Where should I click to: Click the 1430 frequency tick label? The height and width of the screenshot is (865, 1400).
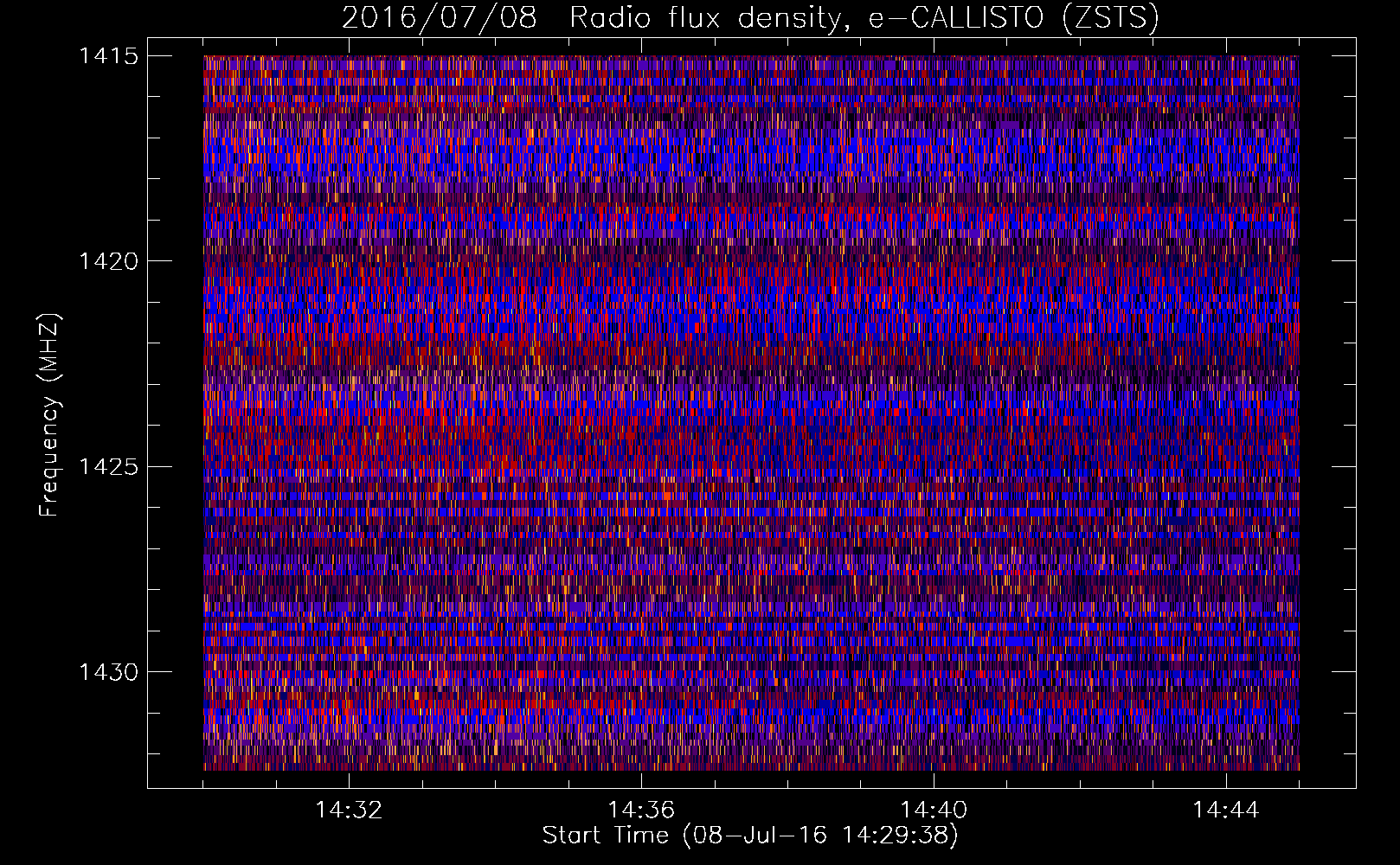coord(108,672)
